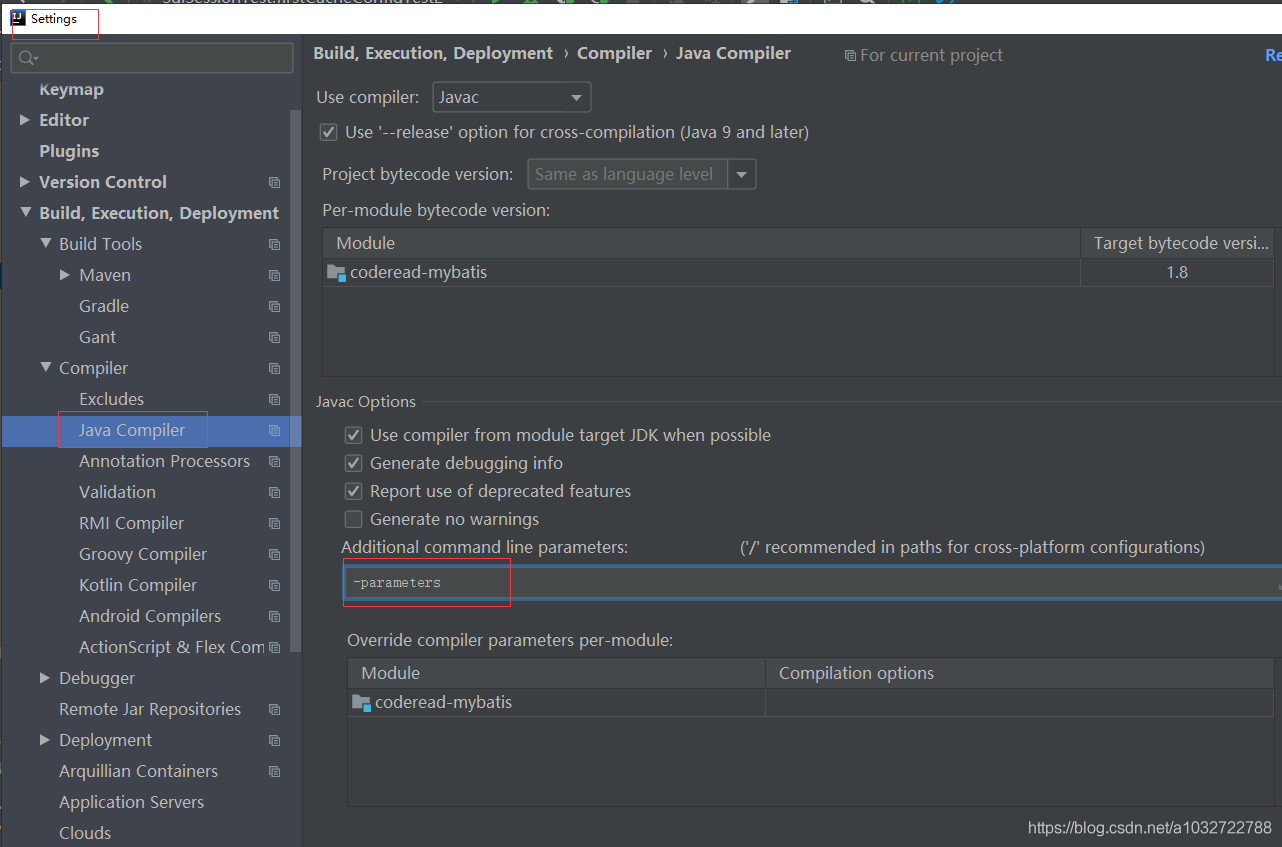The image size is (1282, 847).
Task: Click coderead-mybatis row in override table
Action: click(x=811, y=703)
